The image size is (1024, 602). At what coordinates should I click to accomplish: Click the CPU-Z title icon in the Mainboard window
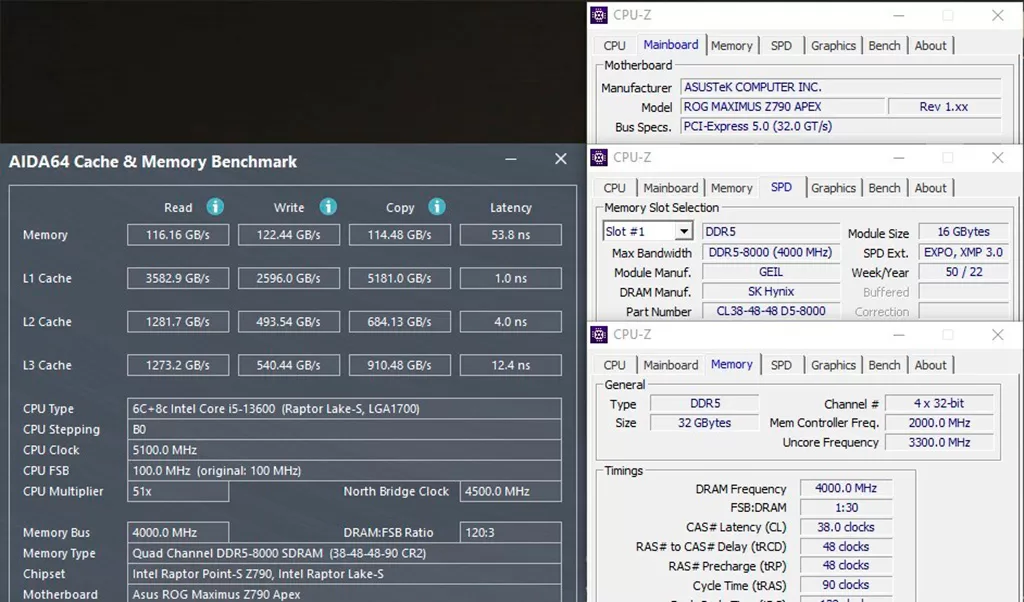[x=599, y=15]
